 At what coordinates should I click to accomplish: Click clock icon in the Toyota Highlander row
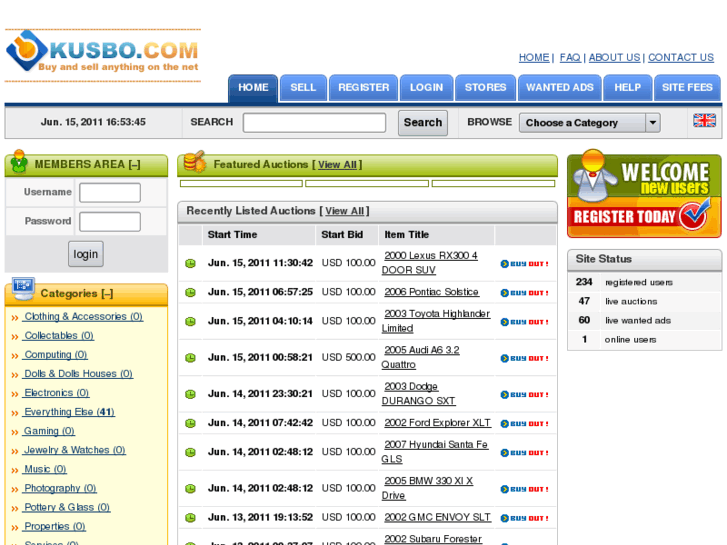[x=190, y=321]
